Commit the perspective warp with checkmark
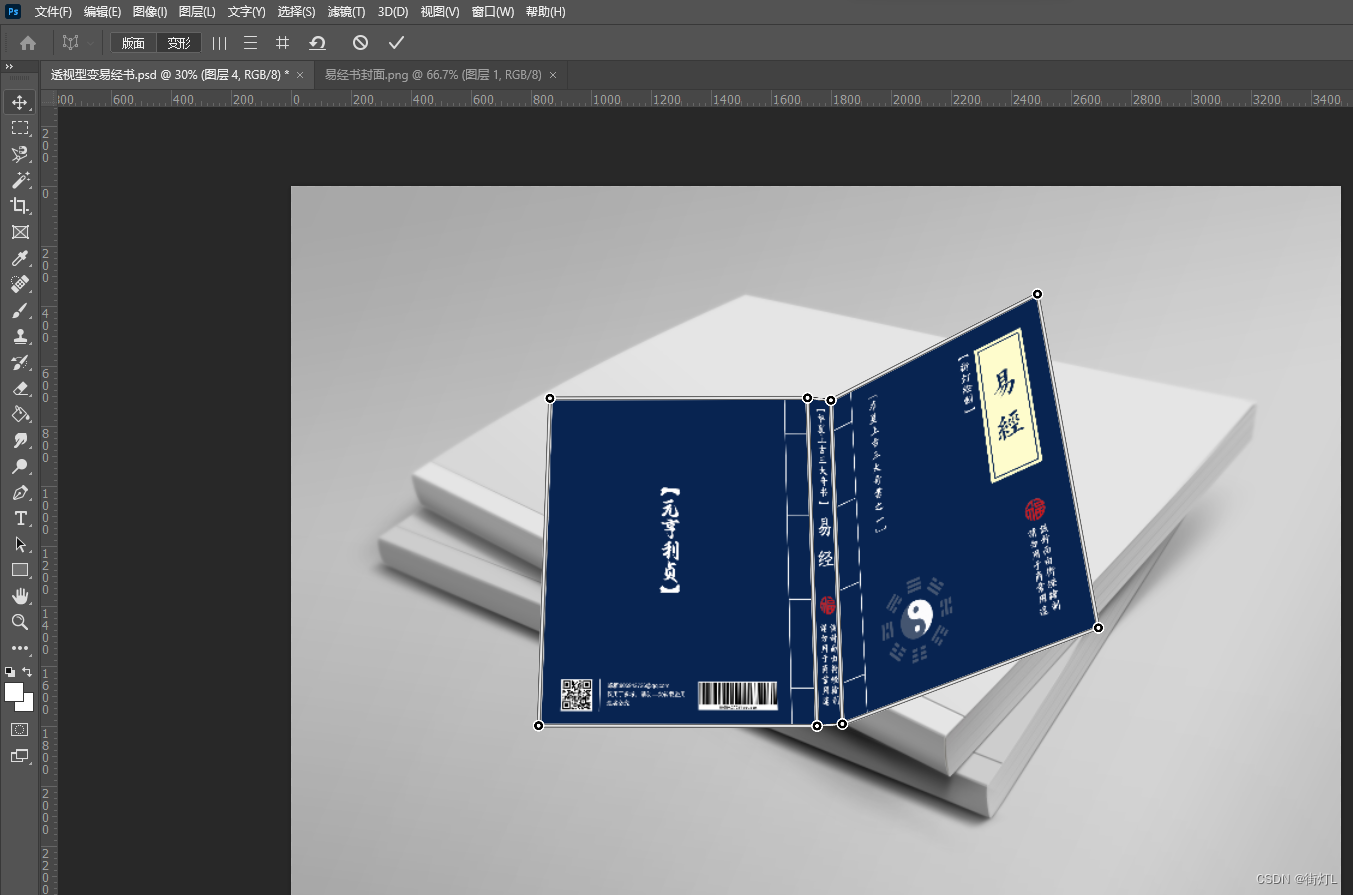Viewport: 1353px width, 895px height. [396, 43]
